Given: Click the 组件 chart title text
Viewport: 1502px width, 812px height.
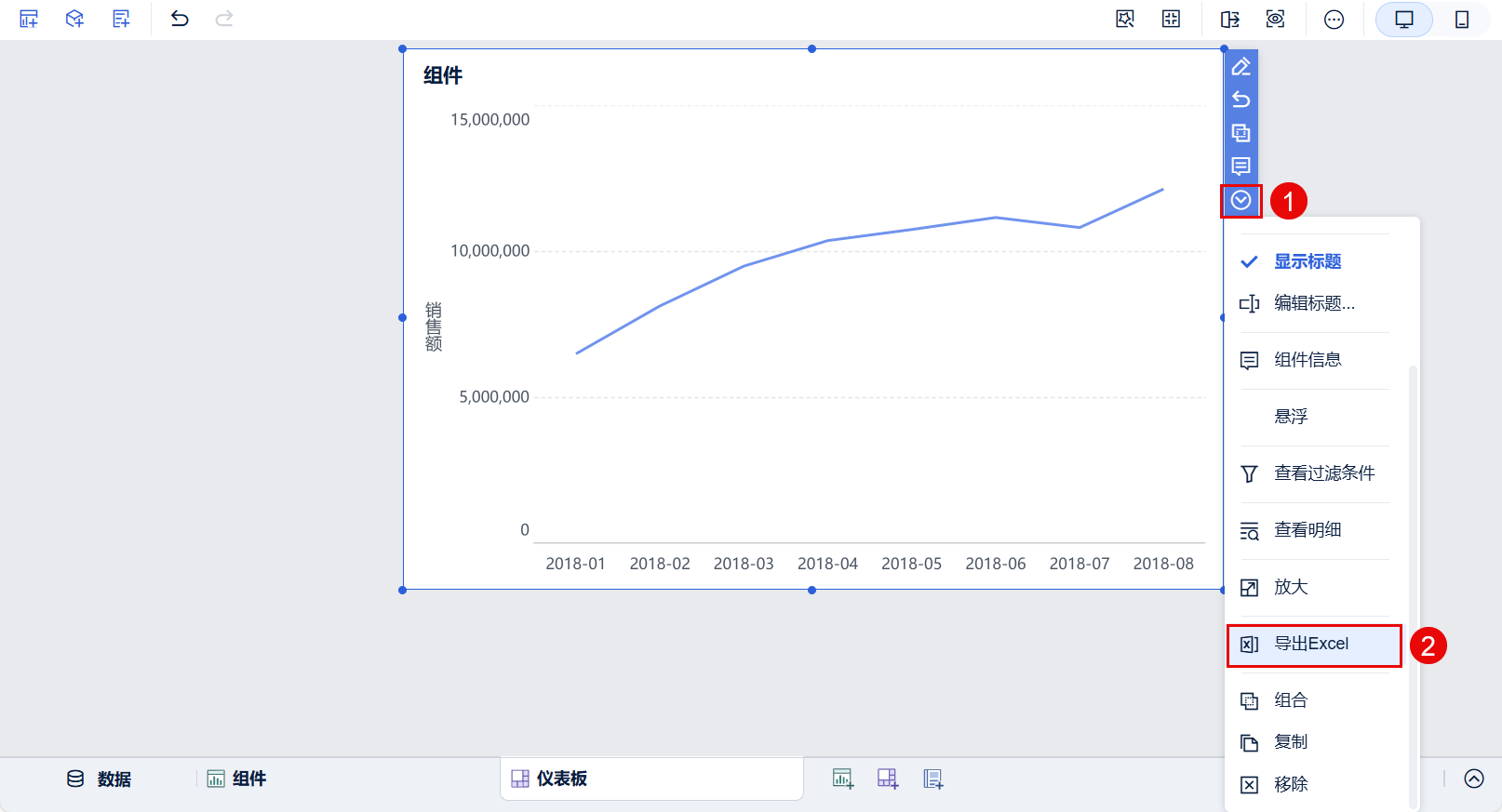Looking at the screenshot, I should (443, 75).
